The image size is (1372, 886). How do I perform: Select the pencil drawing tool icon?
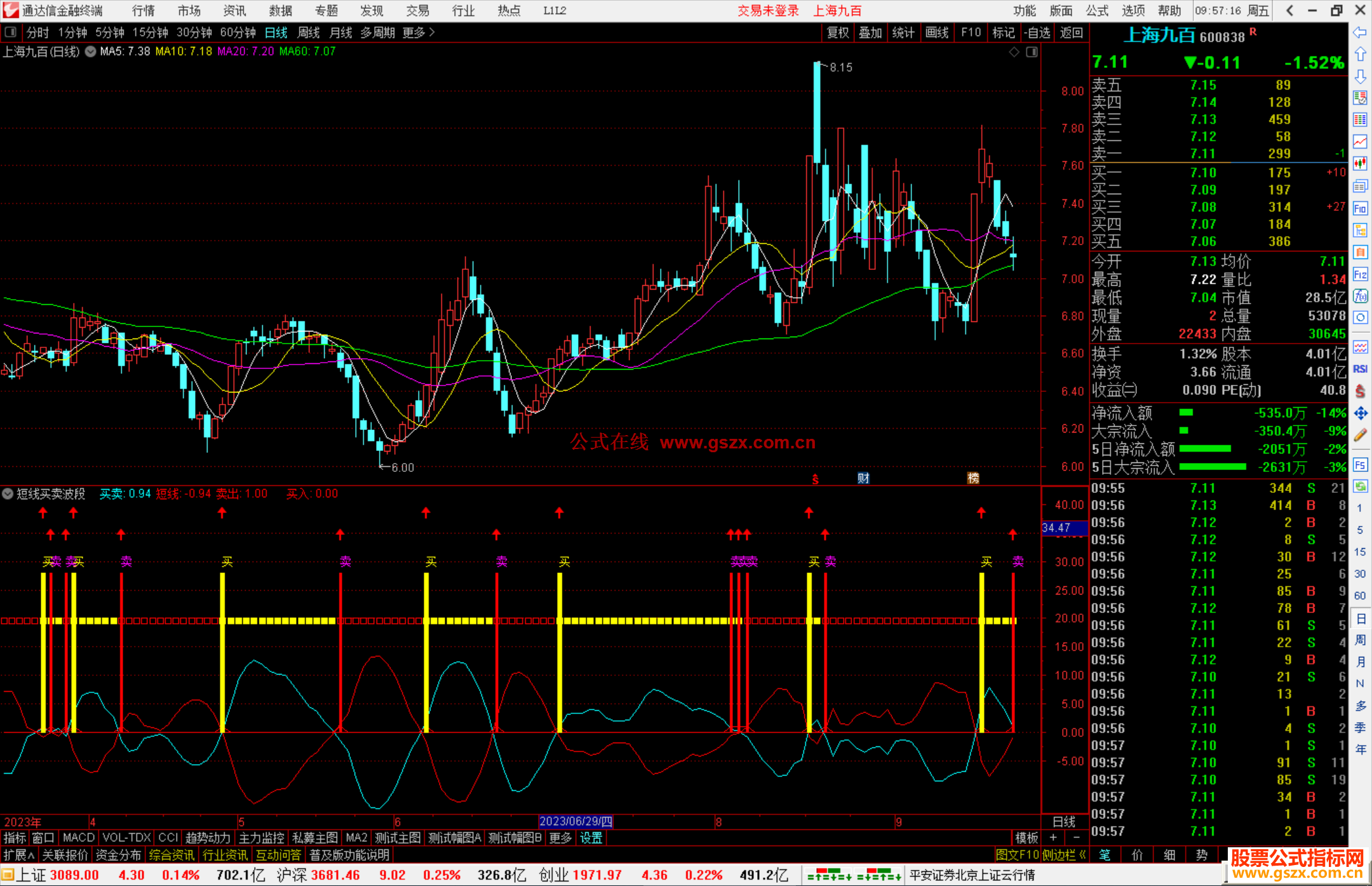(x=1360, y=435)
